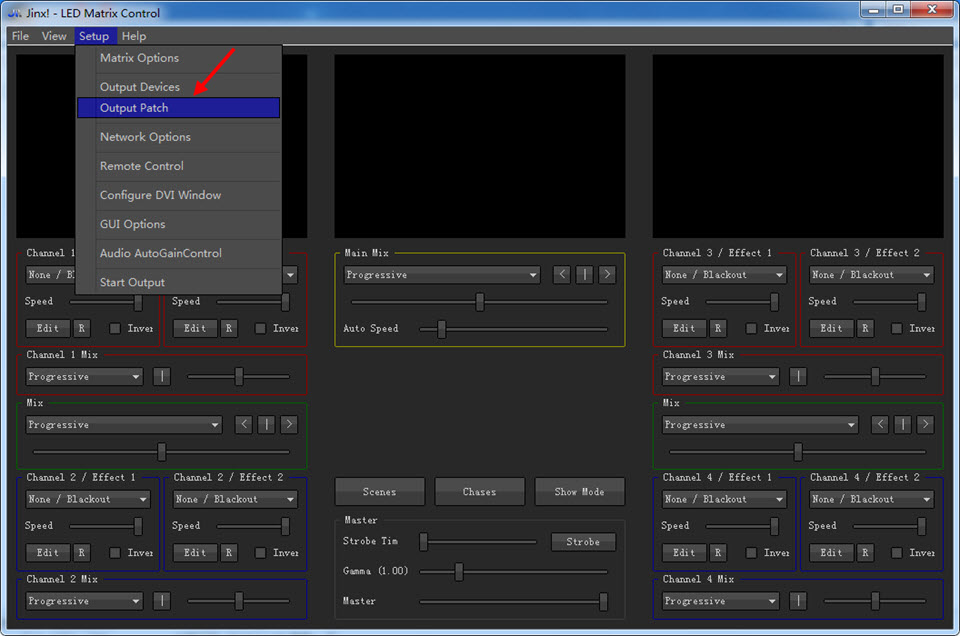Click the Main Mix previous arrow button
960x636 pixels.
(561, 274)
